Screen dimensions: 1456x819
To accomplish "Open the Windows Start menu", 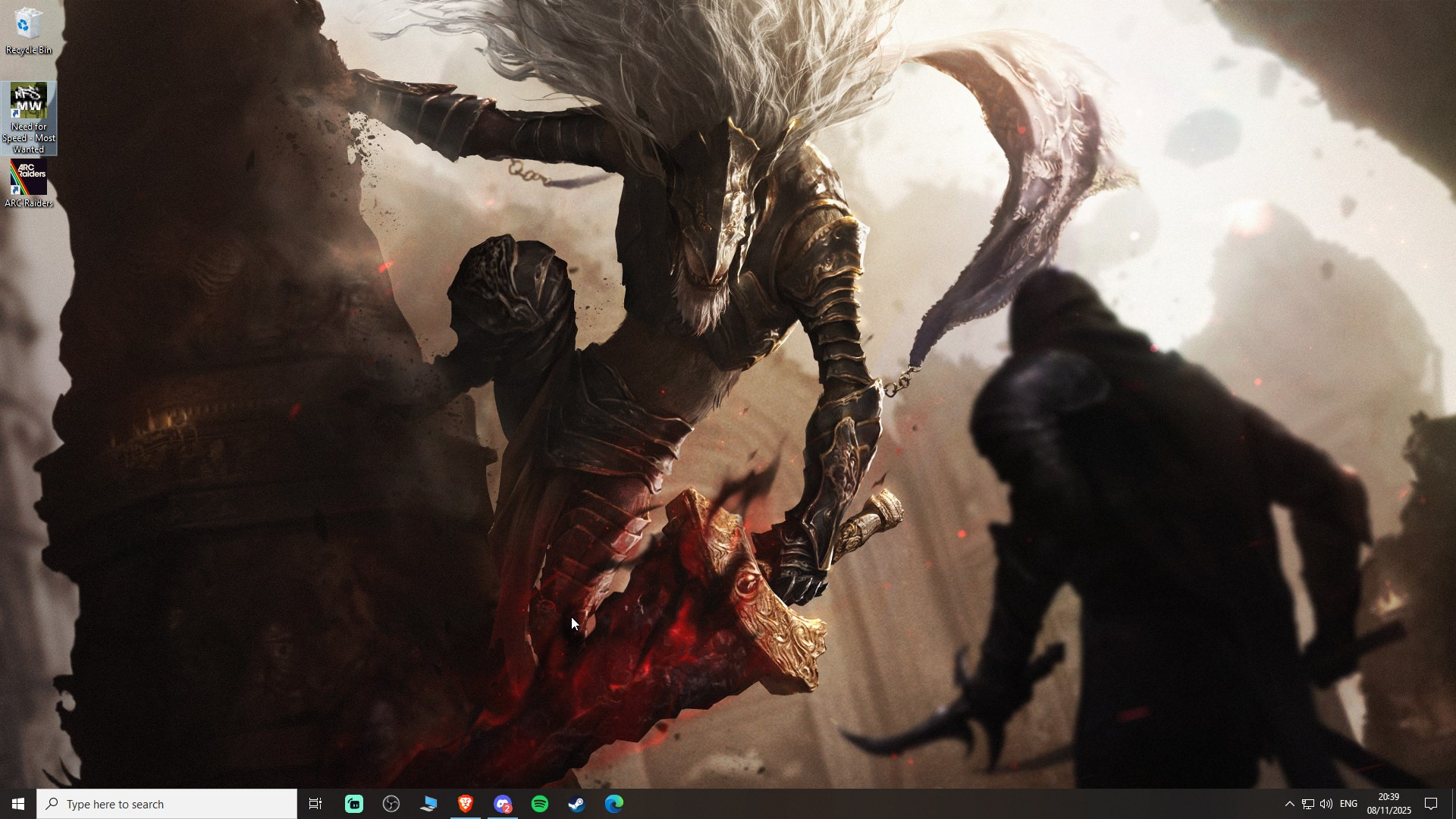I will click(x=18, y=804).
